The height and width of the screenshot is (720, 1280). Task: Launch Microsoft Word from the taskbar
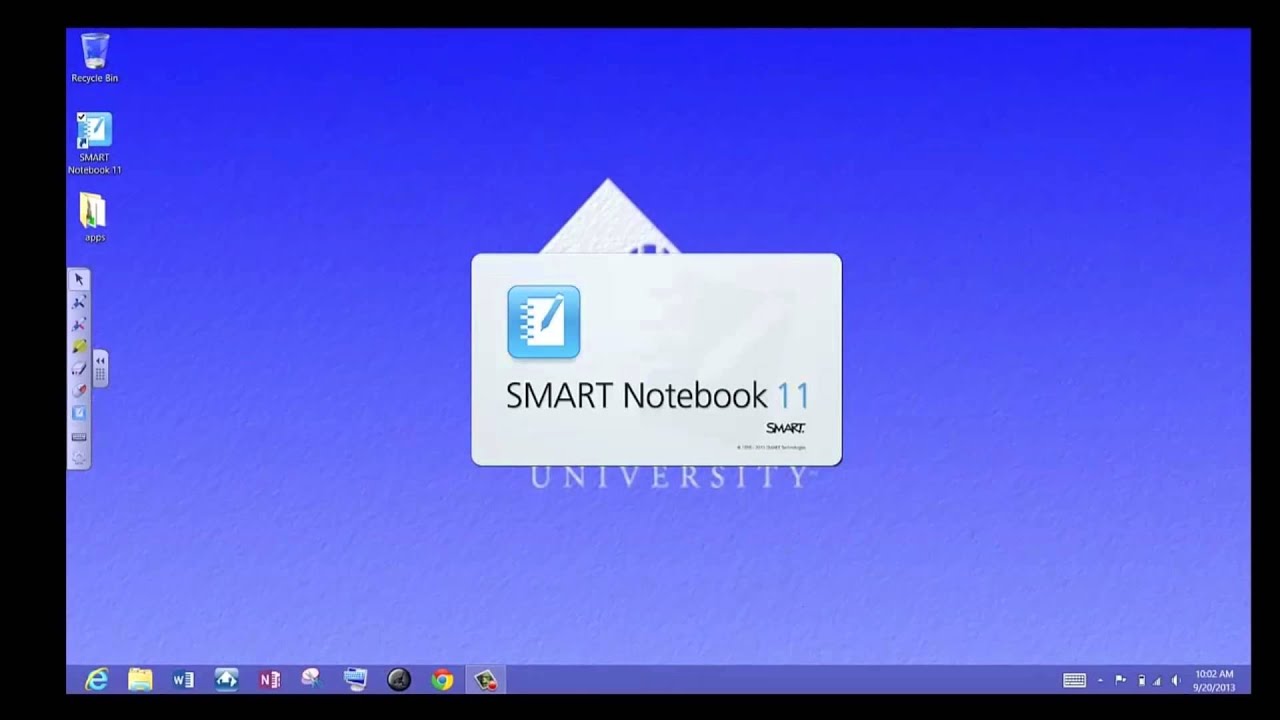tap(183, 680)
